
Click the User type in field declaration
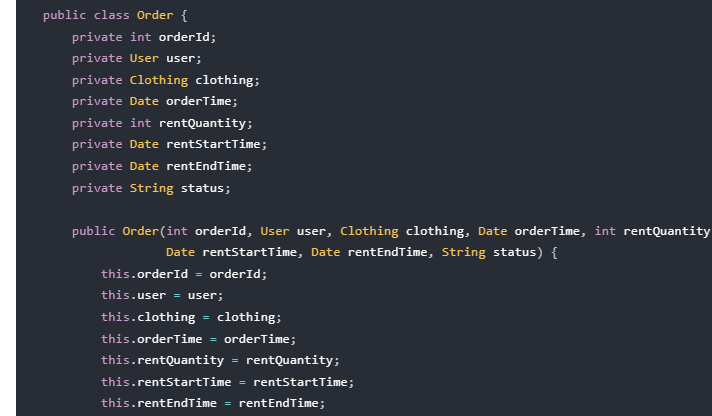tap(144, 58)
